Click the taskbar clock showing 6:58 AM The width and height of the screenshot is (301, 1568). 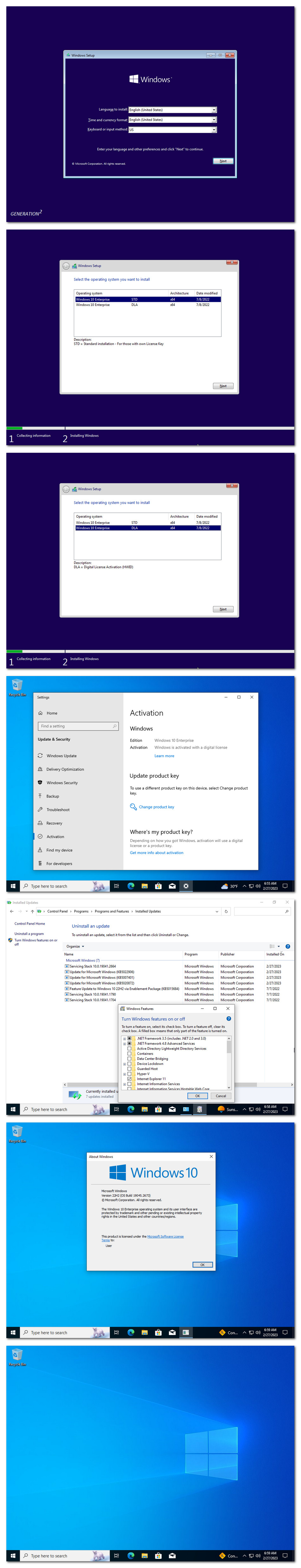(x=270, y=1110)
